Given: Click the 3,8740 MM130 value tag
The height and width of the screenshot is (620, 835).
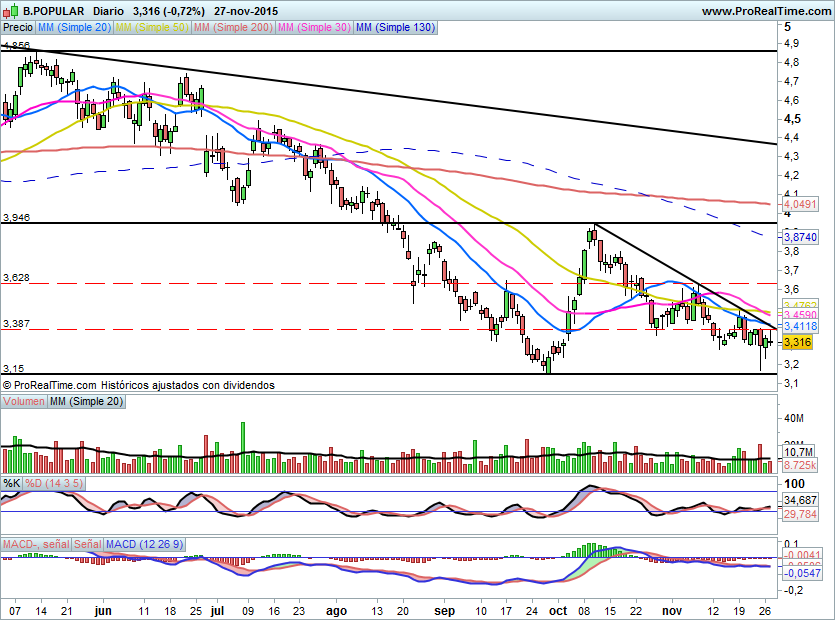Looking at the screenshot, I should tap(800, 237).
